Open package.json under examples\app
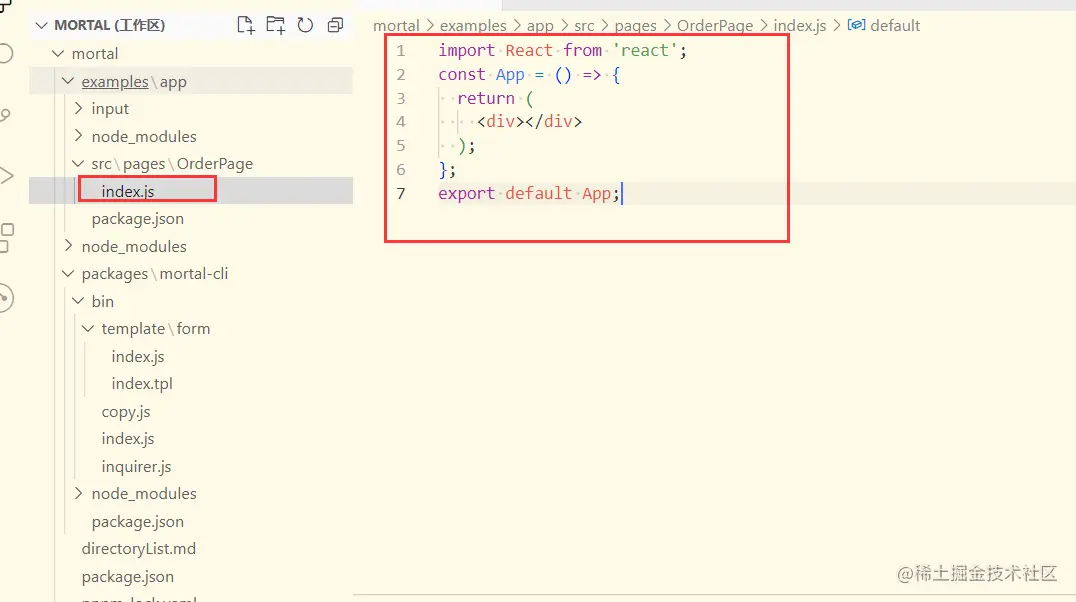The width and height of the screenshot is (1076, 602). (138, 219)
